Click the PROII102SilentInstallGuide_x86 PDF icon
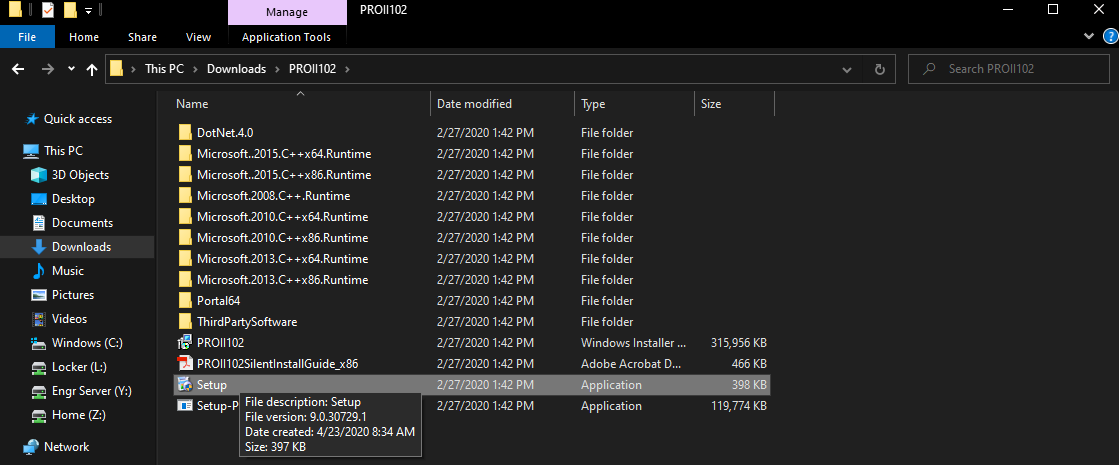Image resolution: width=1119 pixels, height=465 pixels. (x=184, y=364)
